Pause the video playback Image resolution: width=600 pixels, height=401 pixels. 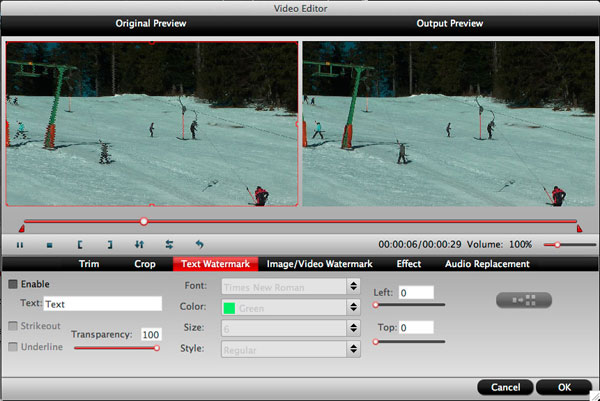point(19,244)
